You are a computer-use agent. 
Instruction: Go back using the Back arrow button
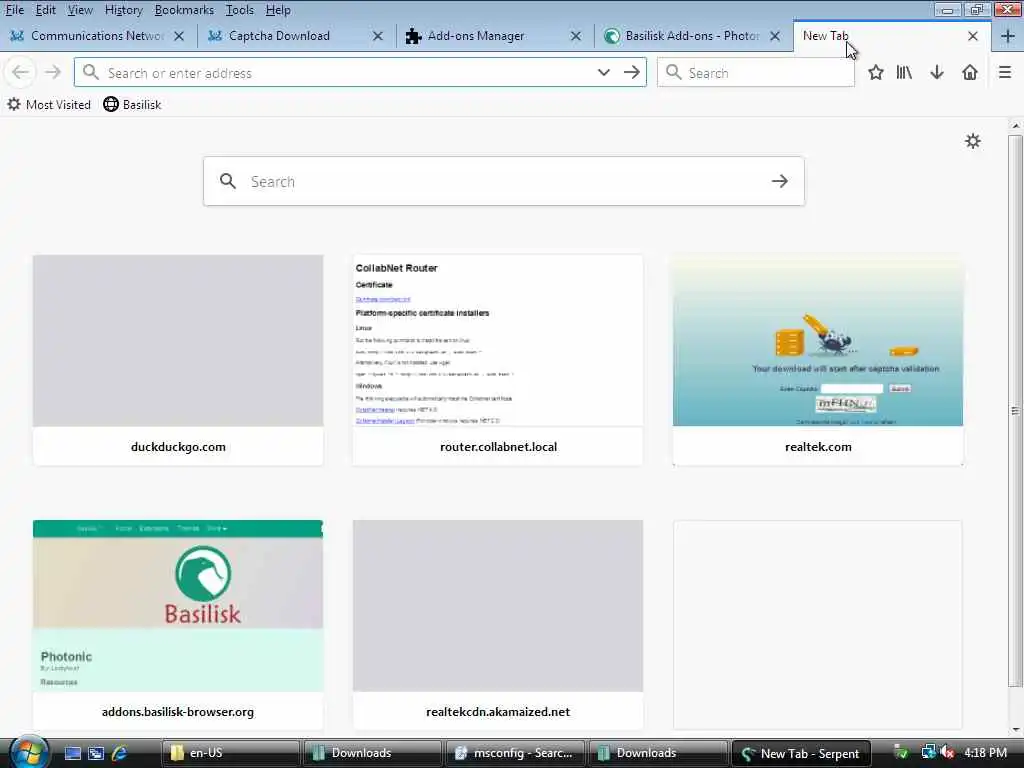pyautogui.click(x=20, y=72)
